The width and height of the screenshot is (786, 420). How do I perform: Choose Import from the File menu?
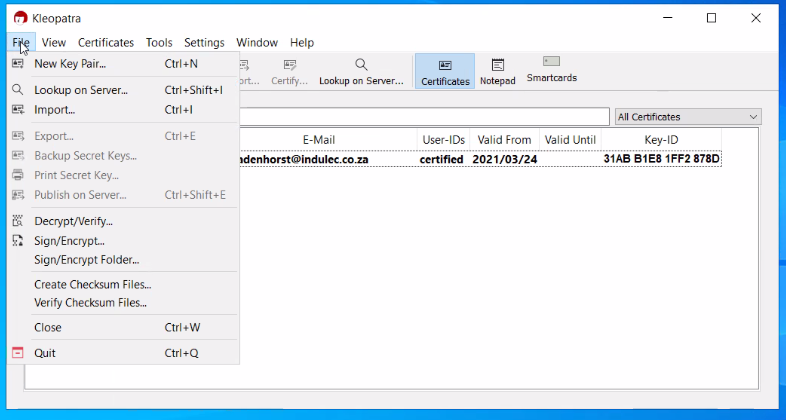124,110
